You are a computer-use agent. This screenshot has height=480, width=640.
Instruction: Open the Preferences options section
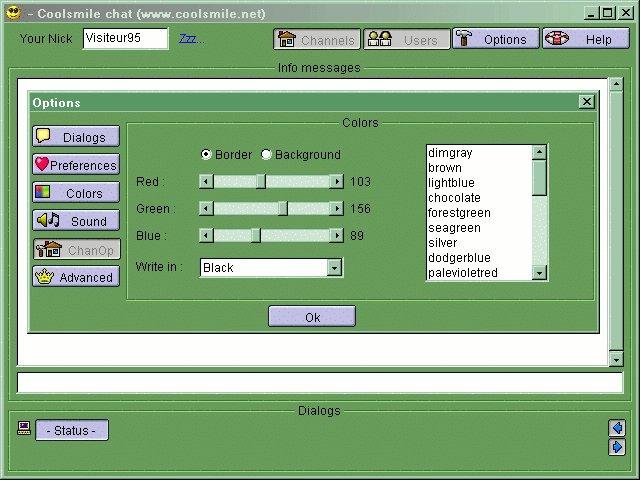click(x=76, y=164)
